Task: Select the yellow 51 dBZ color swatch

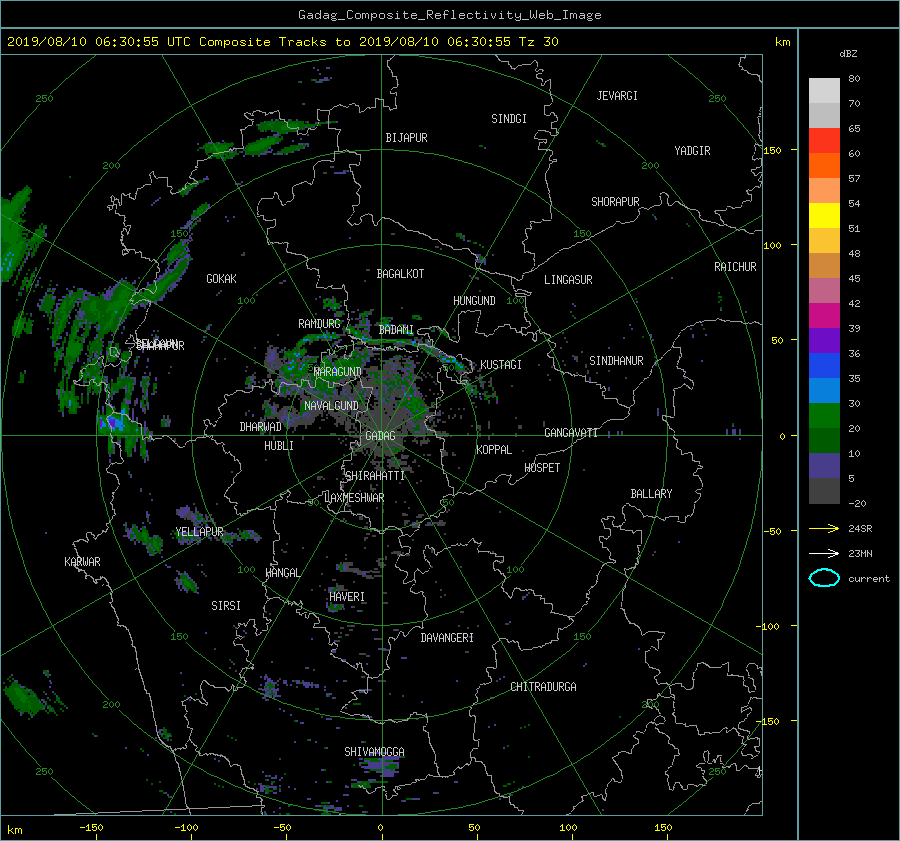Action: pyautogui.click(x=824, y=215)
